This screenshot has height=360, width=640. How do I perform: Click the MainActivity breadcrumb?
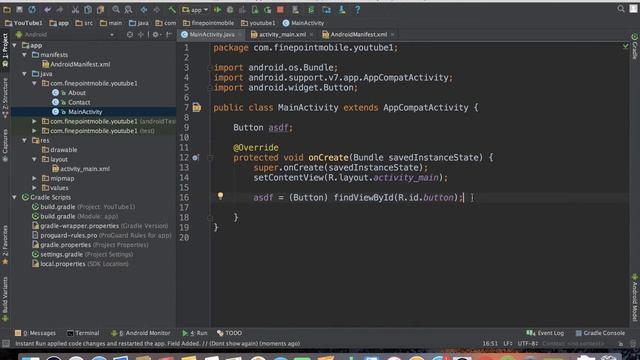click(303, 23)
